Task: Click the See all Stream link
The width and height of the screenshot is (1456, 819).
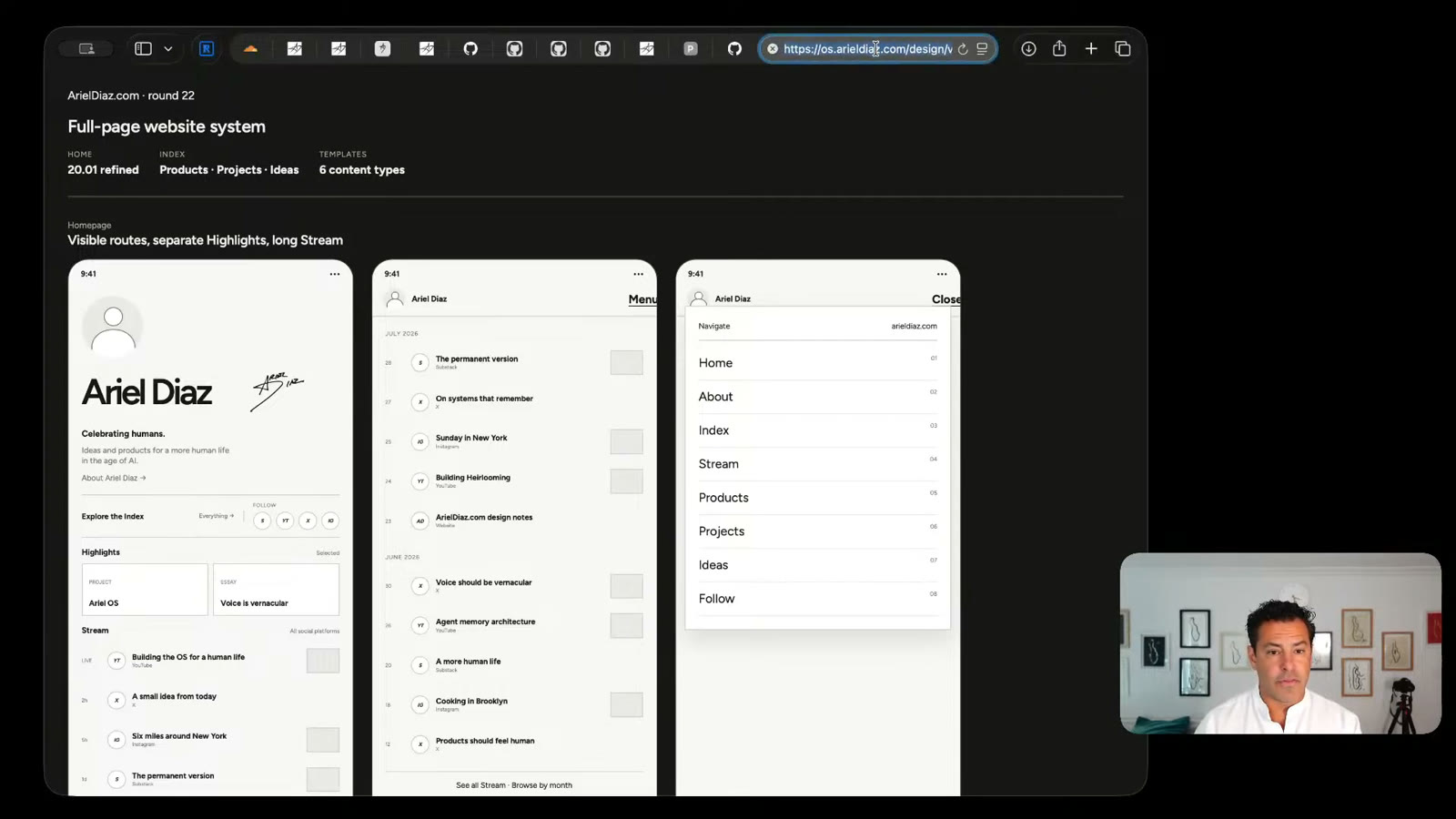Action: click(x=480, y=785)
